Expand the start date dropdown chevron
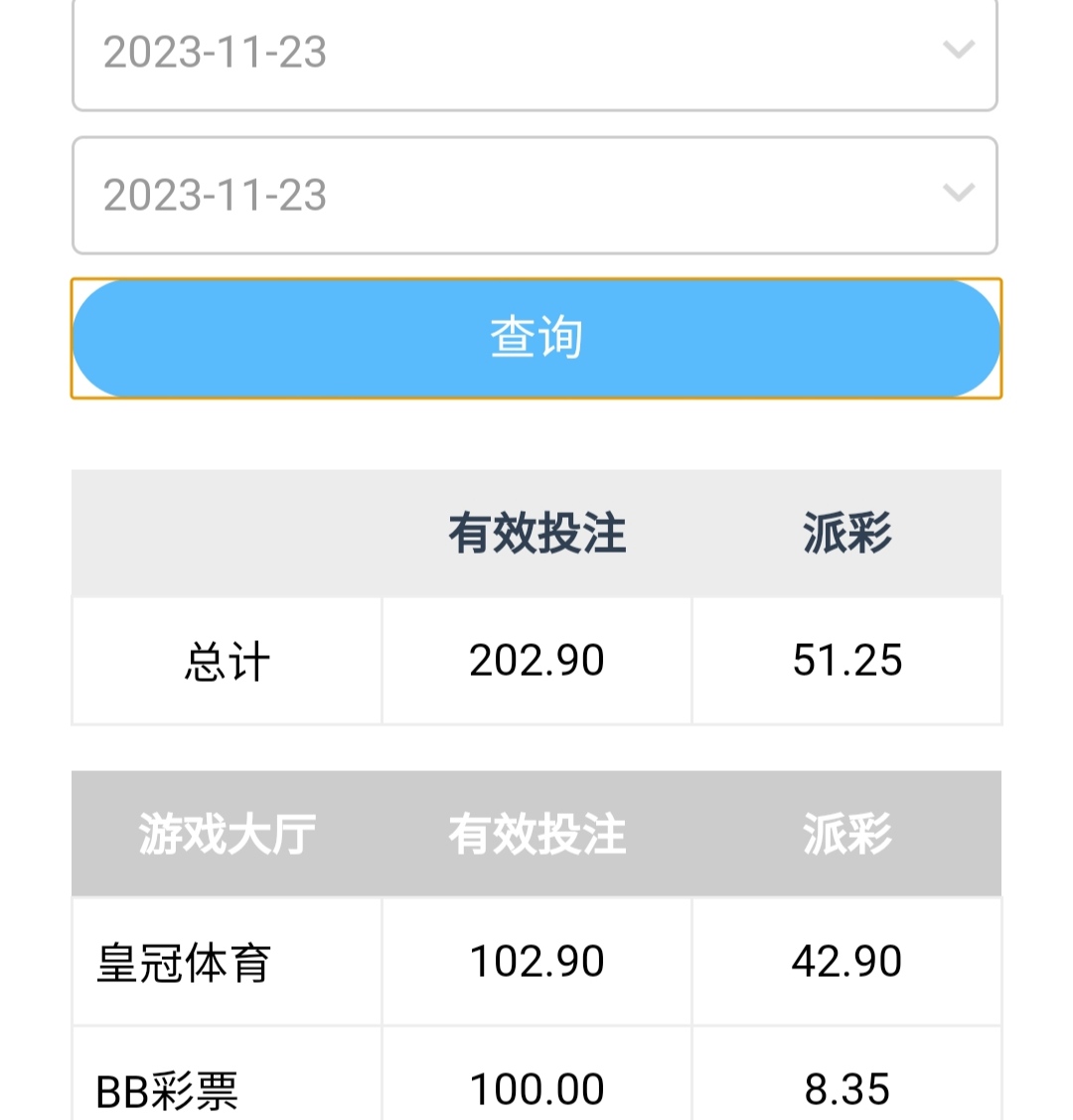 click(x=958, y=50)
